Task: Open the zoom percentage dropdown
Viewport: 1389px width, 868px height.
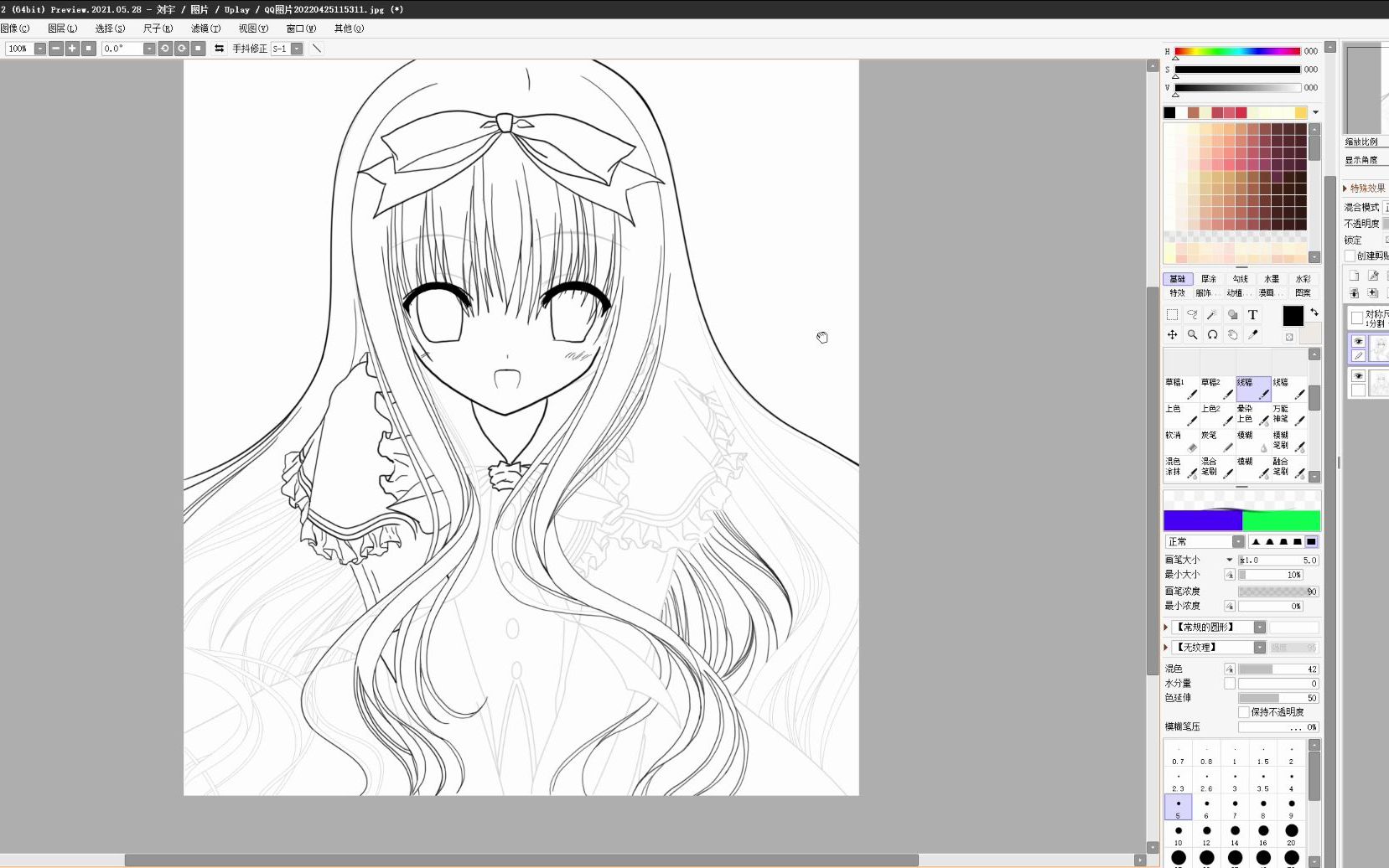Action: coord(39,49)
